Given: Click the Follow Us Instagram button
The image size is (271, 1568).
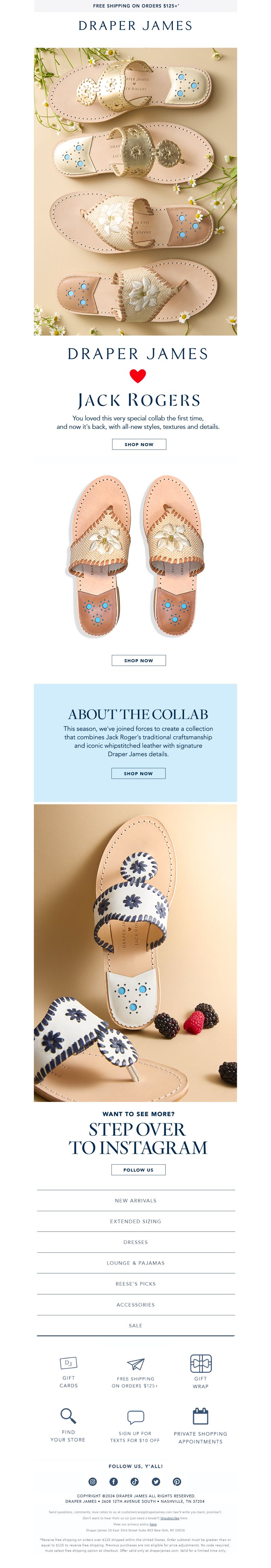Looking at the screenshot, I should pos(138,1169).
